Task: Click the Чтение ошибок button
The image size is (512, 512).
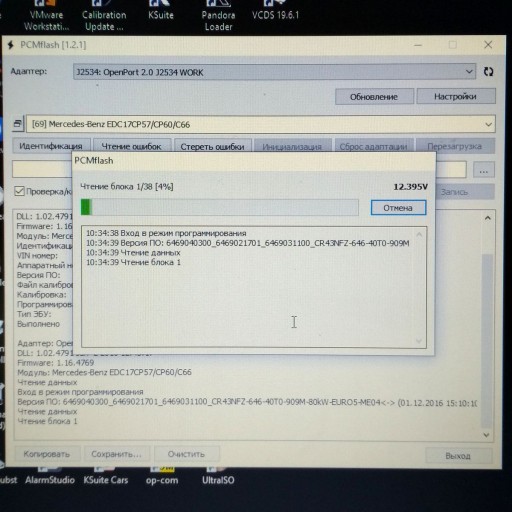Action: coord(132,146)
